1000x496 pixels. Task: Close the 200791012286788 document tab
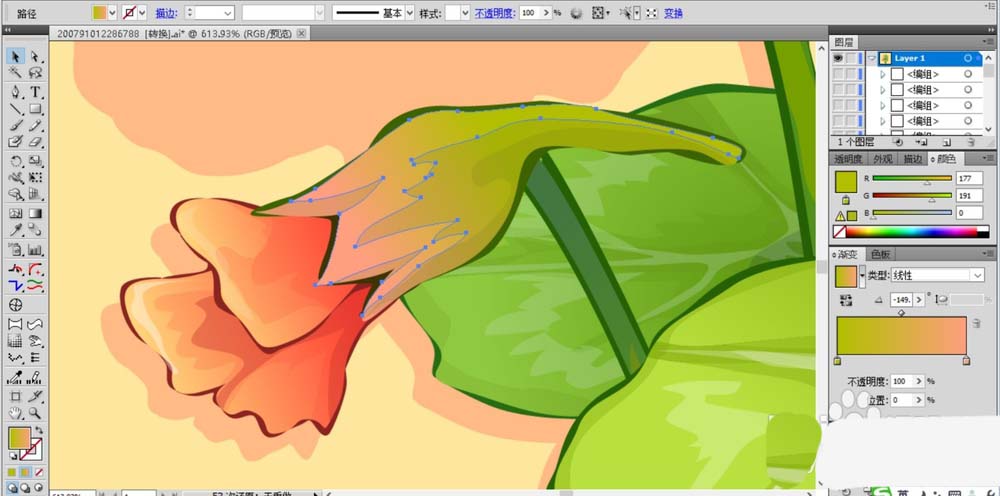click(x=301, y=33)
